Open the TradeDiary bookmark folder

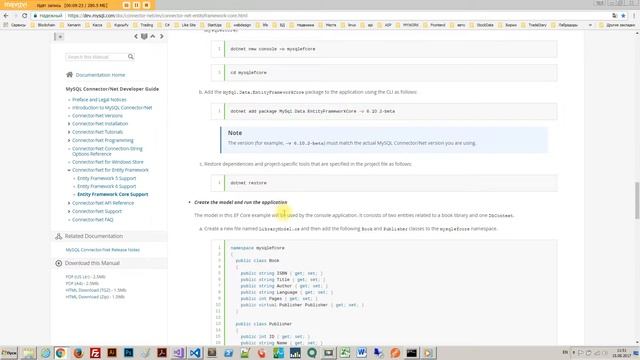[534, 25]
